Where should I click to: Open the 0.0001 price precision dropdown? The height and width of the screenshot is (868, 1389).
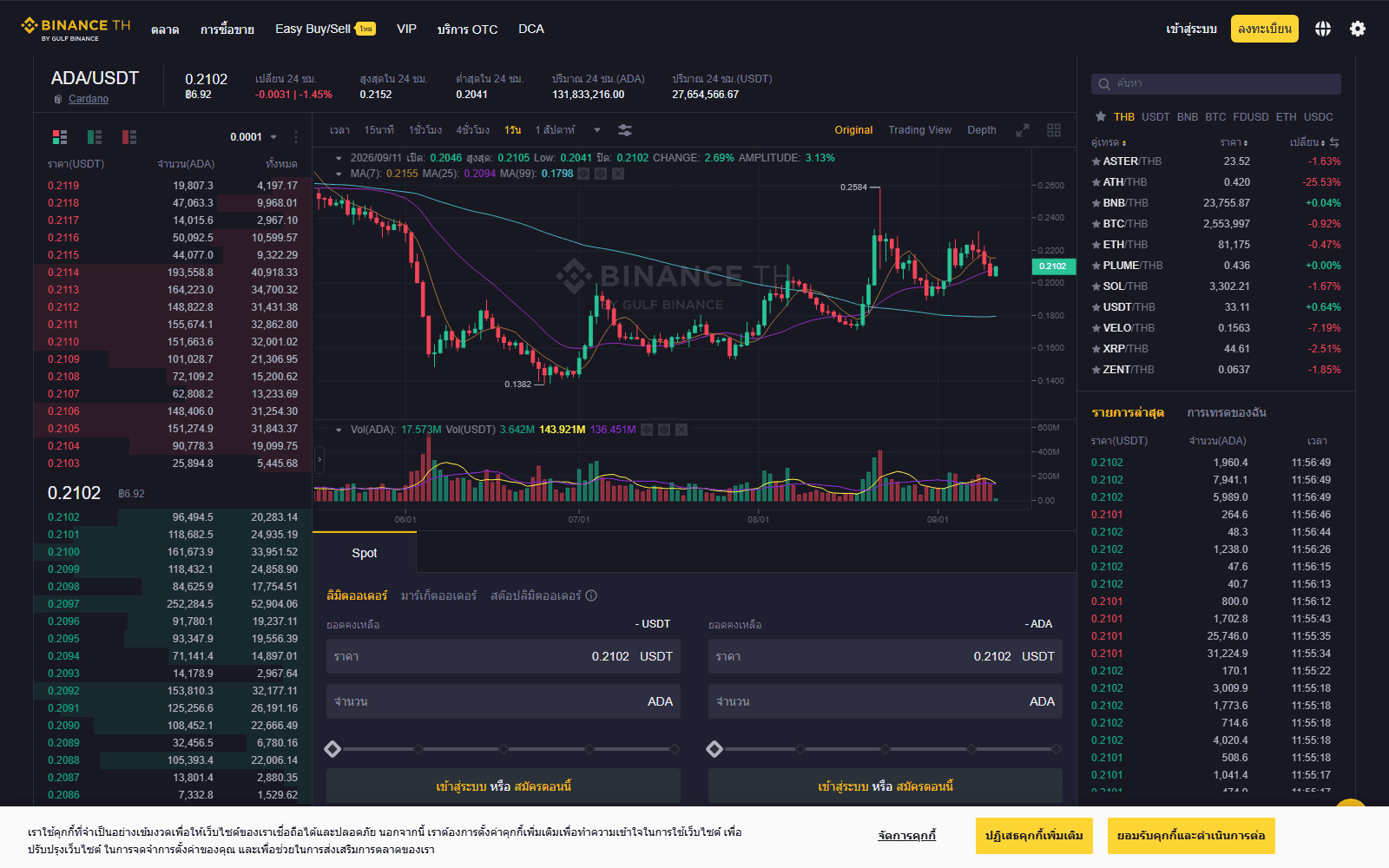point(253,137)
